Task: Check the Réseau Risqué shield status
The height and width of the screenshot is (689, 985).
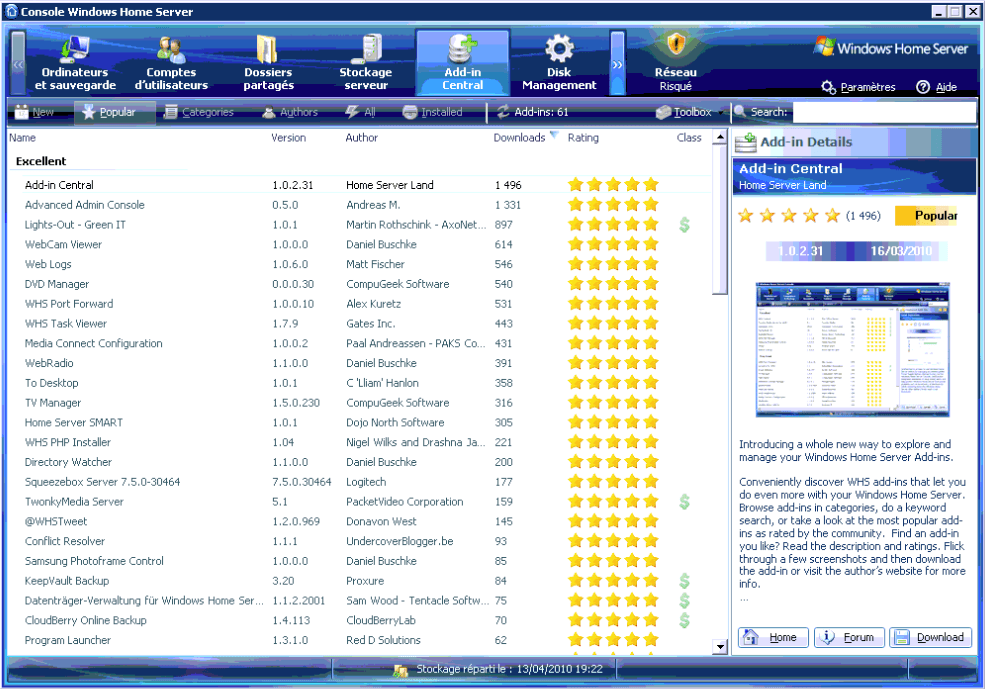Action: [x=675, y=63]
